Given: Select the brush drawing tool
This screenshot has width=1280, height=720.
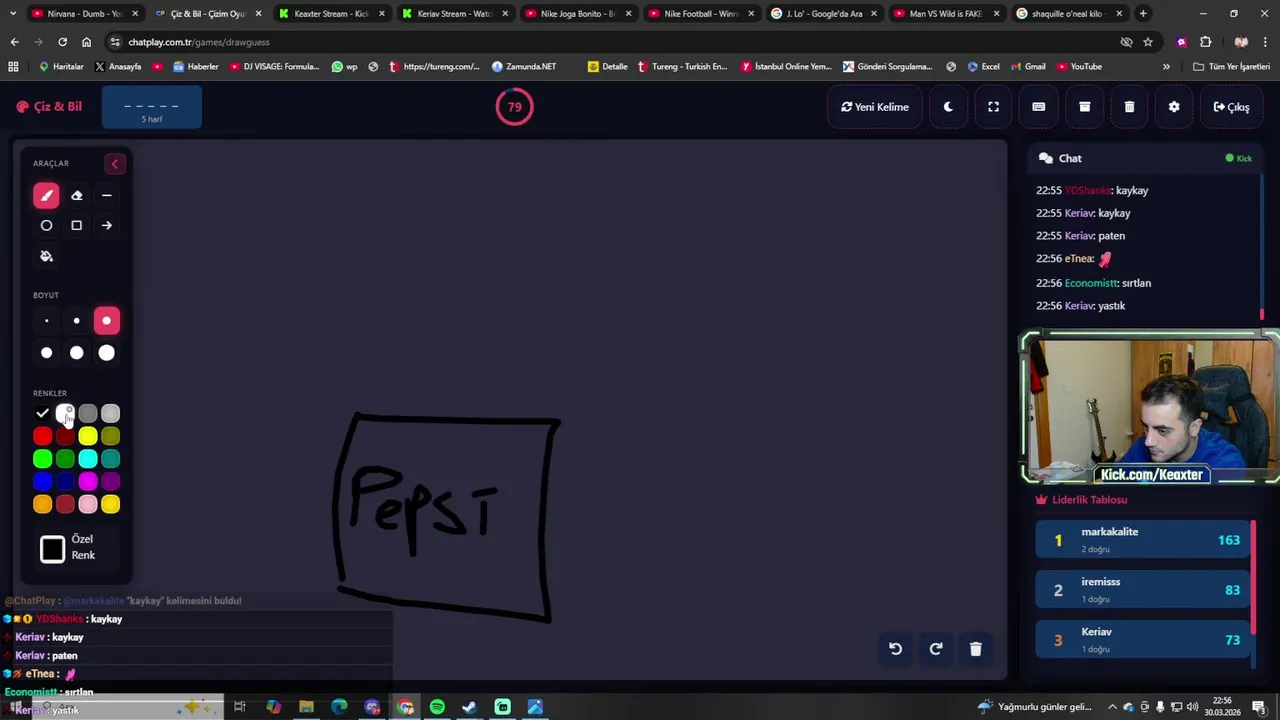Looking at the screenshot, I should click(46, 196).
